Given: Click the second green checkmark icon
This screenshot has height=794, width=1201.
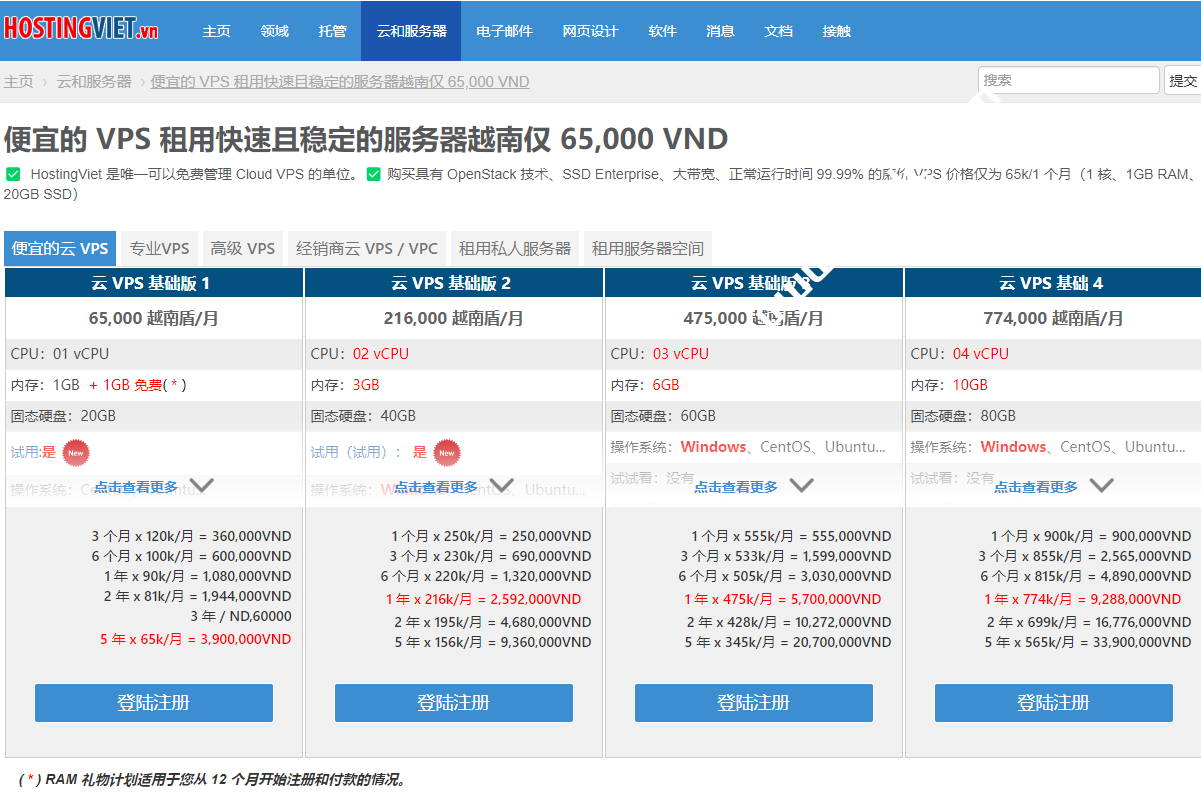Looking at the screenshot, I should tap(372, 175).
